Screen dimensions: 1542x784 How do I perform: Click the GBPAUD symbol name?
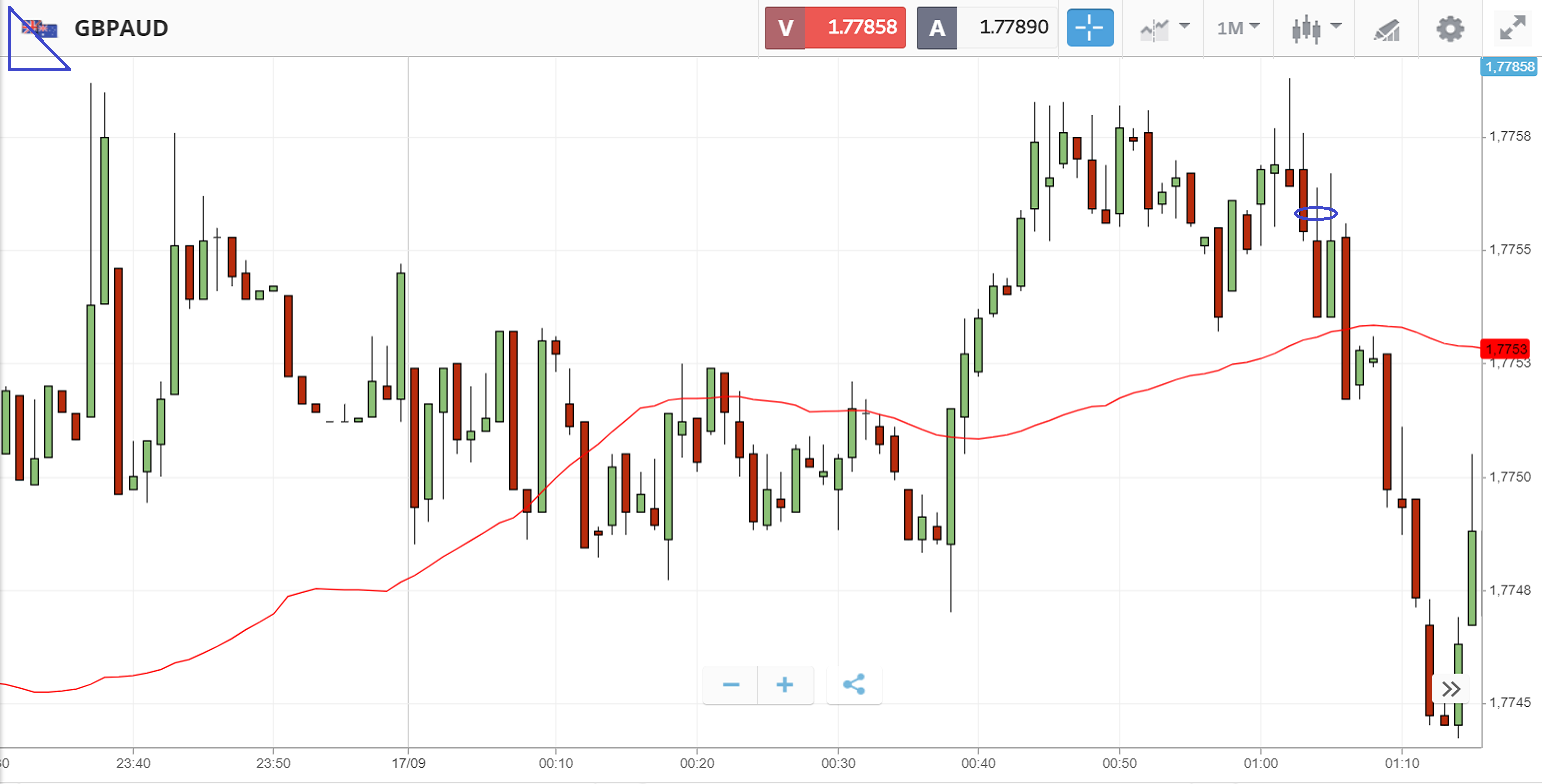point(121,28)
